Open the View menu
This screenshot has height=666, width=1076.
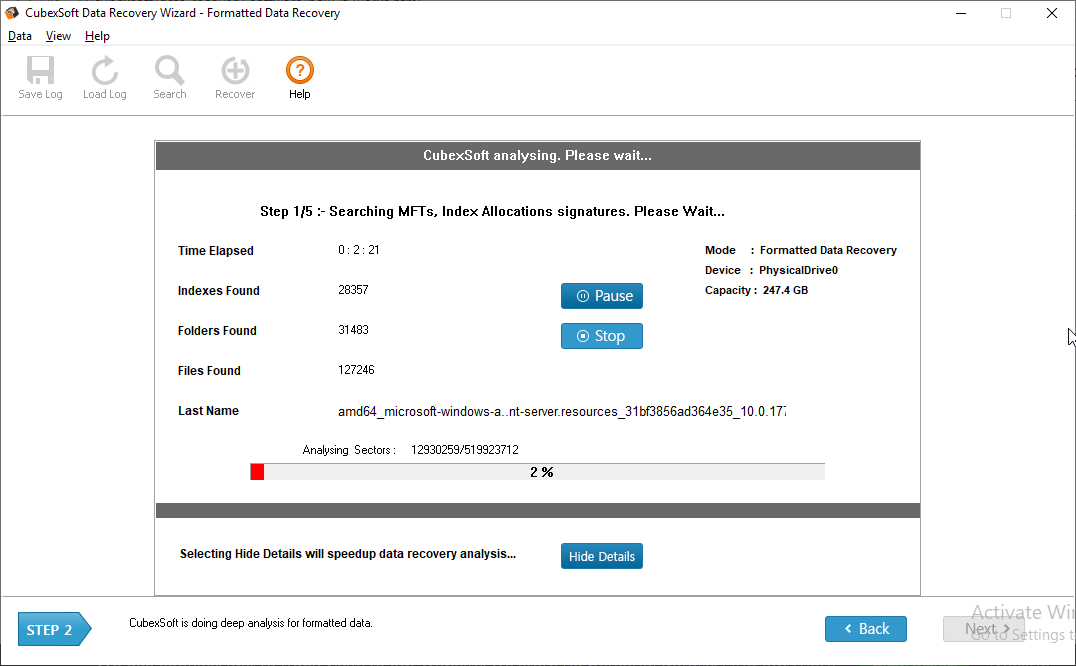pyautogui.click(x=58, y=36)
